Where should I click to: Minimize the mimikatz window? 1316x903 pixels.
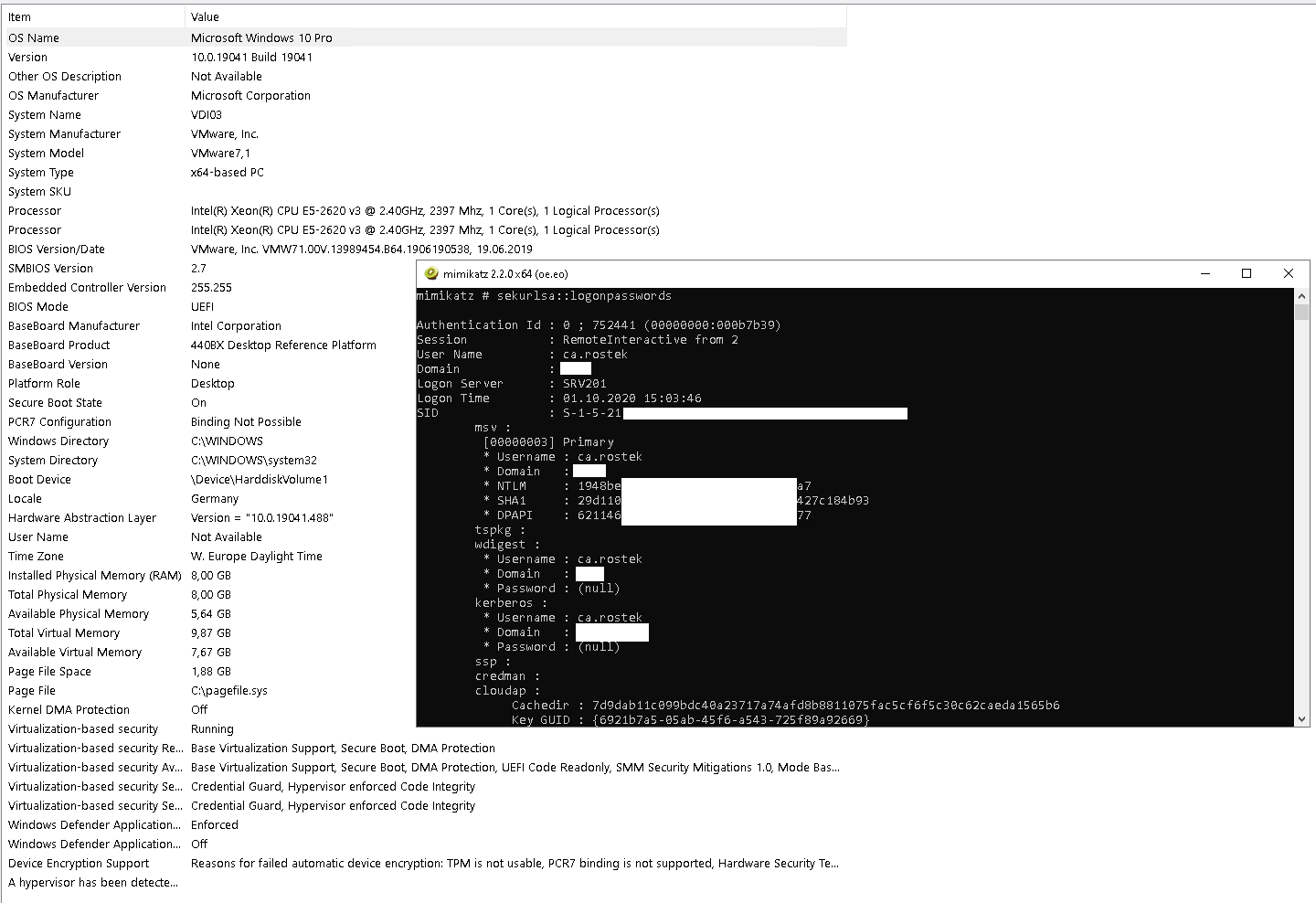(x=1205, y=273)
